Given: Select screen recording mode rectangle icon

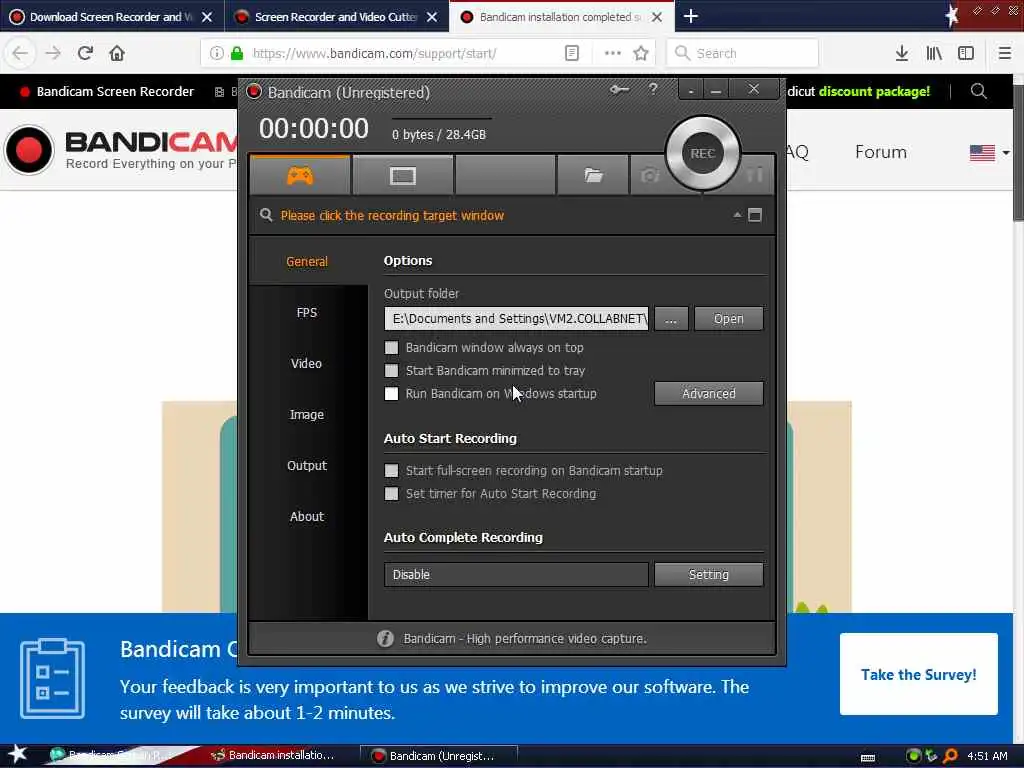Looking at the screenshot, I should [402, 176].
